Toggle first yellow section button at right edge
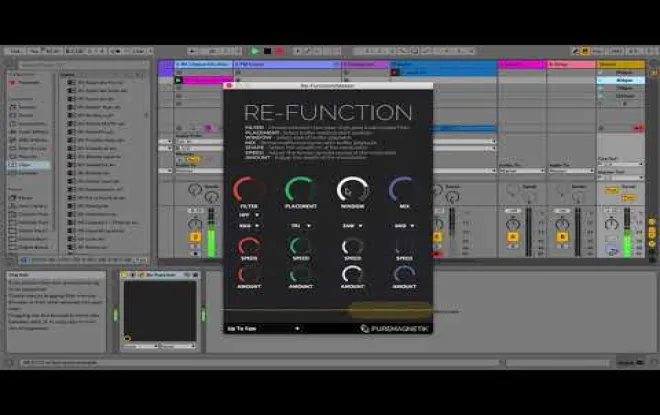Viewport: 660px width, 415px height. (x=652, y=222)
